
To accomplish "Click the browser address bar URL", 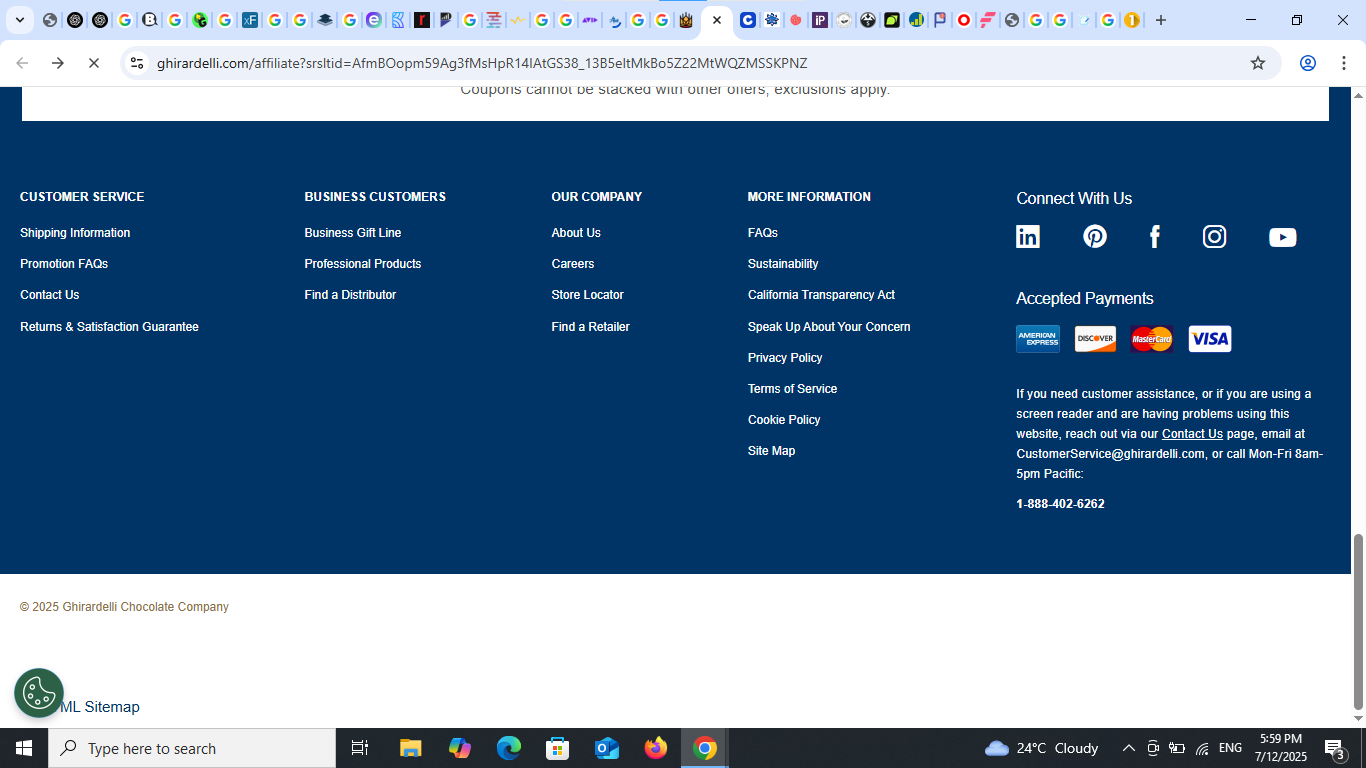I will pyautogui.click(x=482, y=63).
